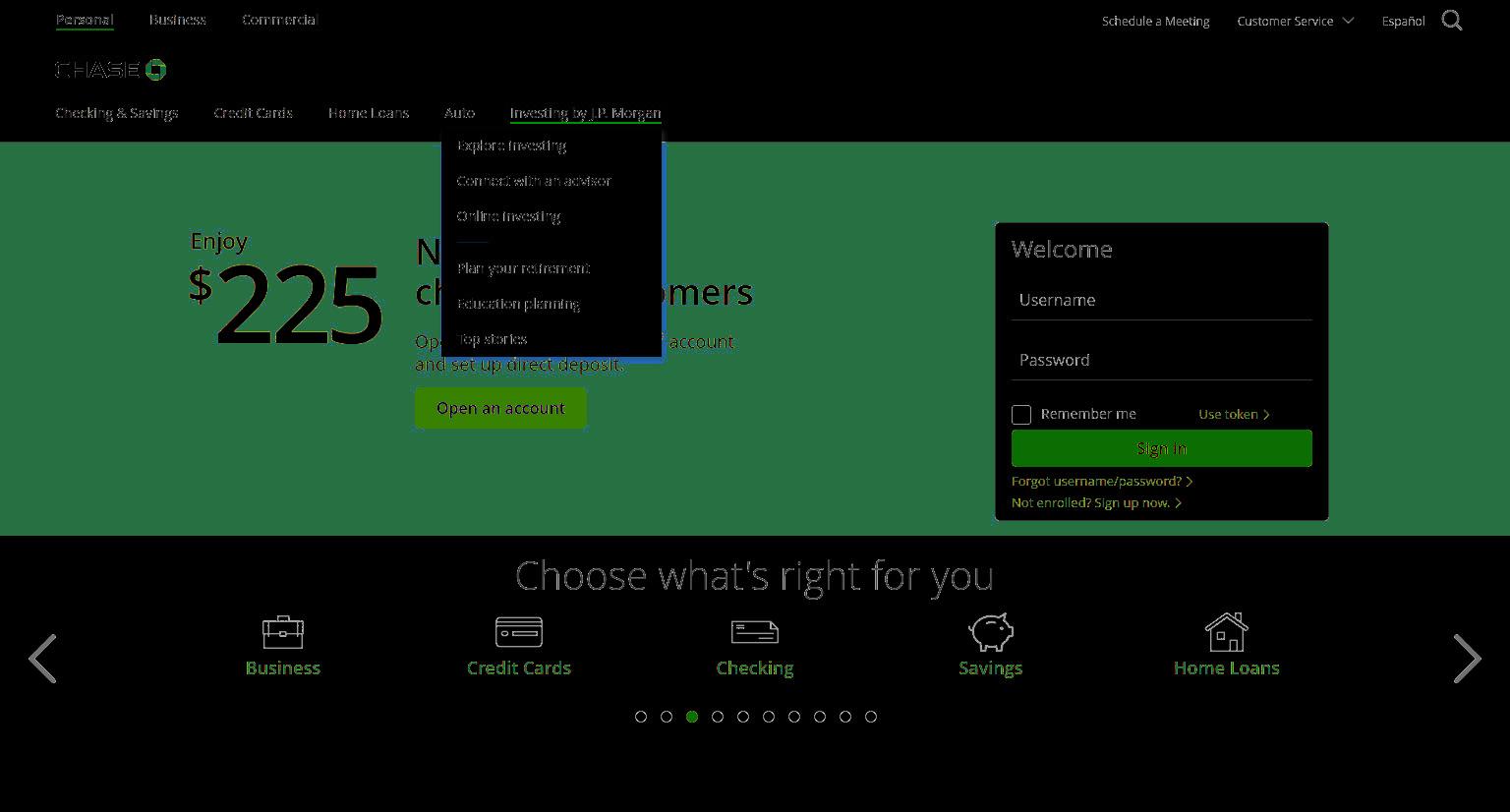Collapse Investing by J.P. Morgan menu
1510x812 pixels.
(585, 113)
